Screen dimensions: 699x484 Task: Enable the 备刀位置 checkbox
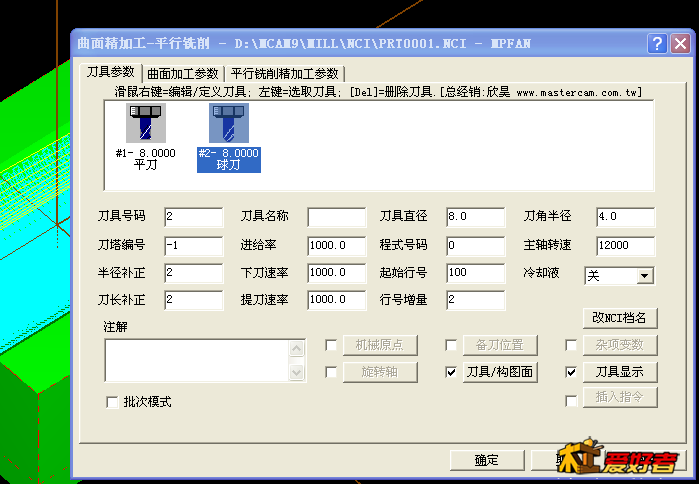tap(451, 345)
